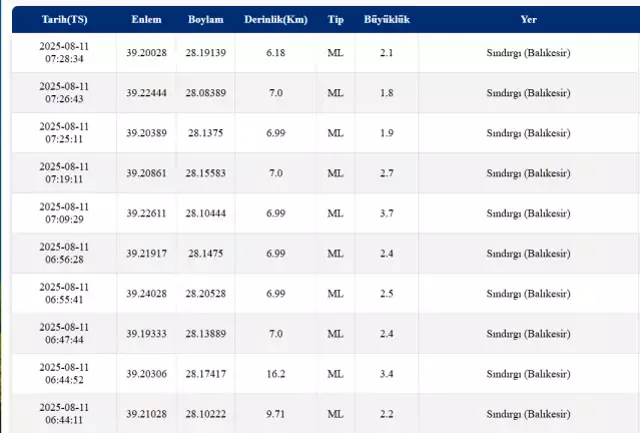Screen dimensions: 640x433
Task: Click longitude value 28.08389
Action: pyautogui.click(x=206, y=93)
